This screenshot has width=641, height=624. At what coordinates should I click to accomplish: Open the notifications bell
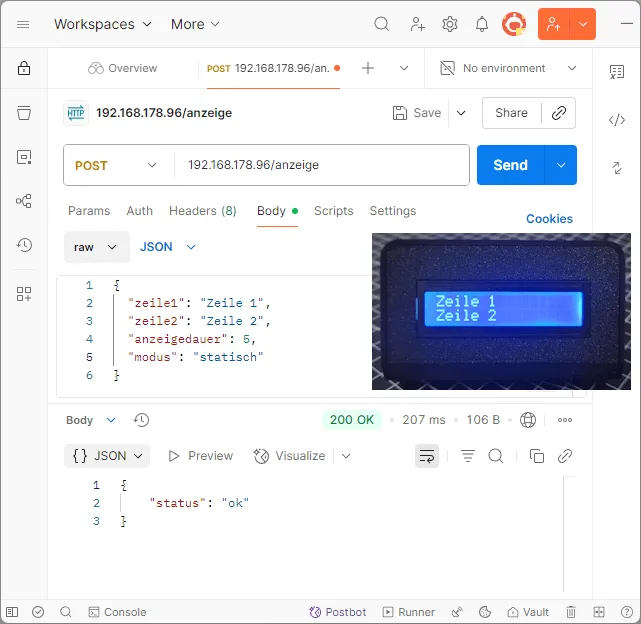tap(482, 24)
